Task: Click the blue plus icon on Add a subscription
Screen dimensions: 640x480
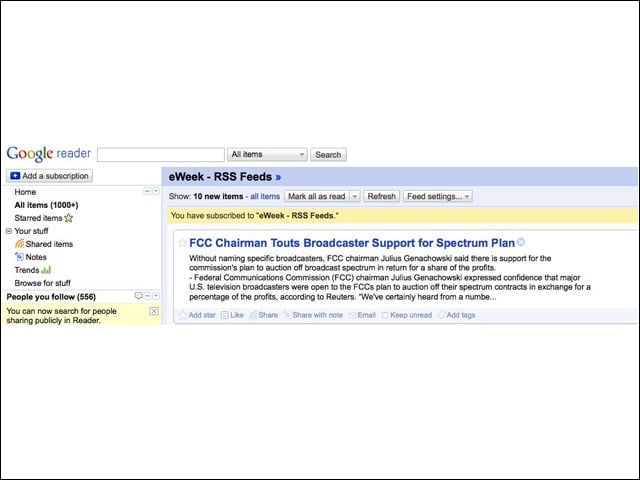Action: click(x=15, y=176)
